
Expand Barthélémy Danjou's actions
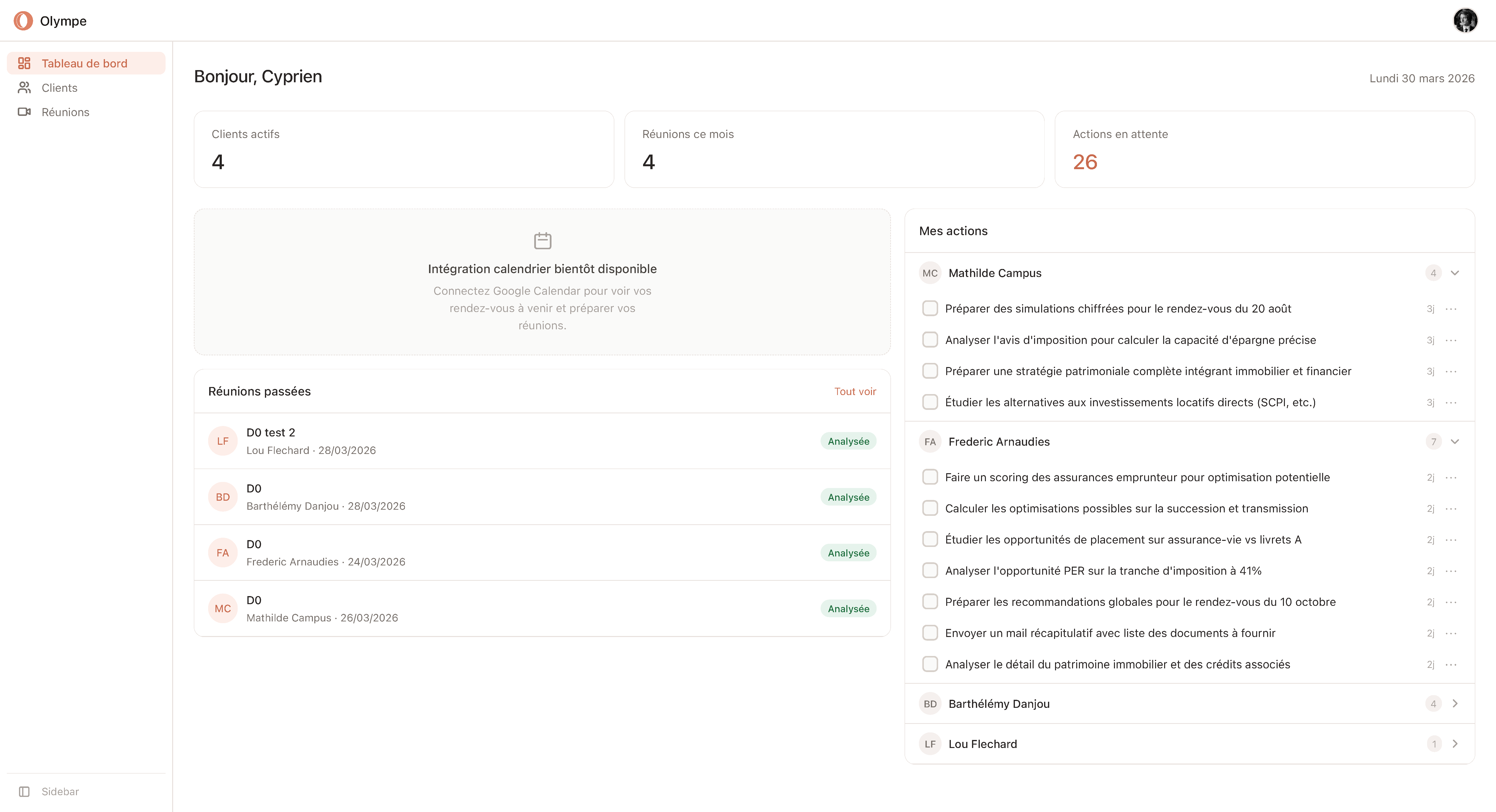(1455, 703)
